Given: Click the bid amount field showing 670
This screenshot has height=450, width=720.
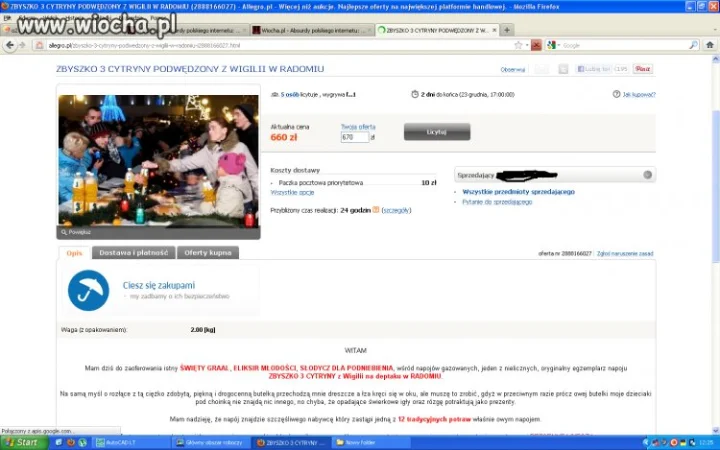Looking at the screenshot, I should [354, 137].
